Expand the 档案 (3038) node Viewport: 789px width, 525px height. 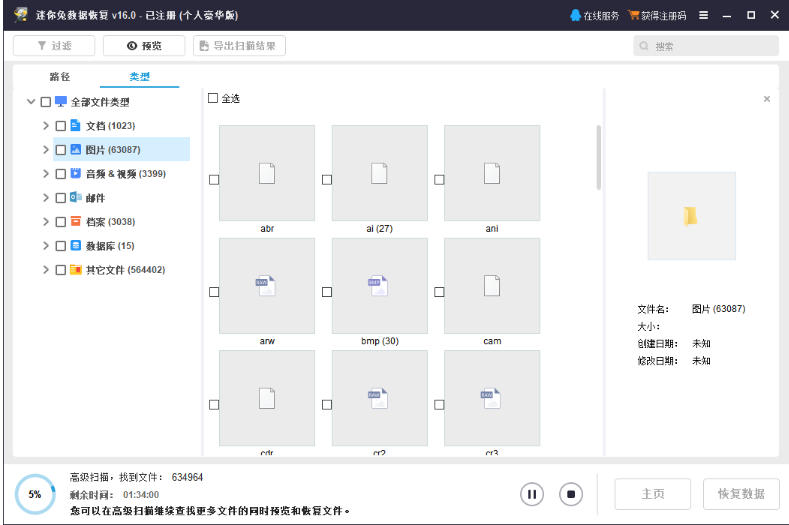46,221
